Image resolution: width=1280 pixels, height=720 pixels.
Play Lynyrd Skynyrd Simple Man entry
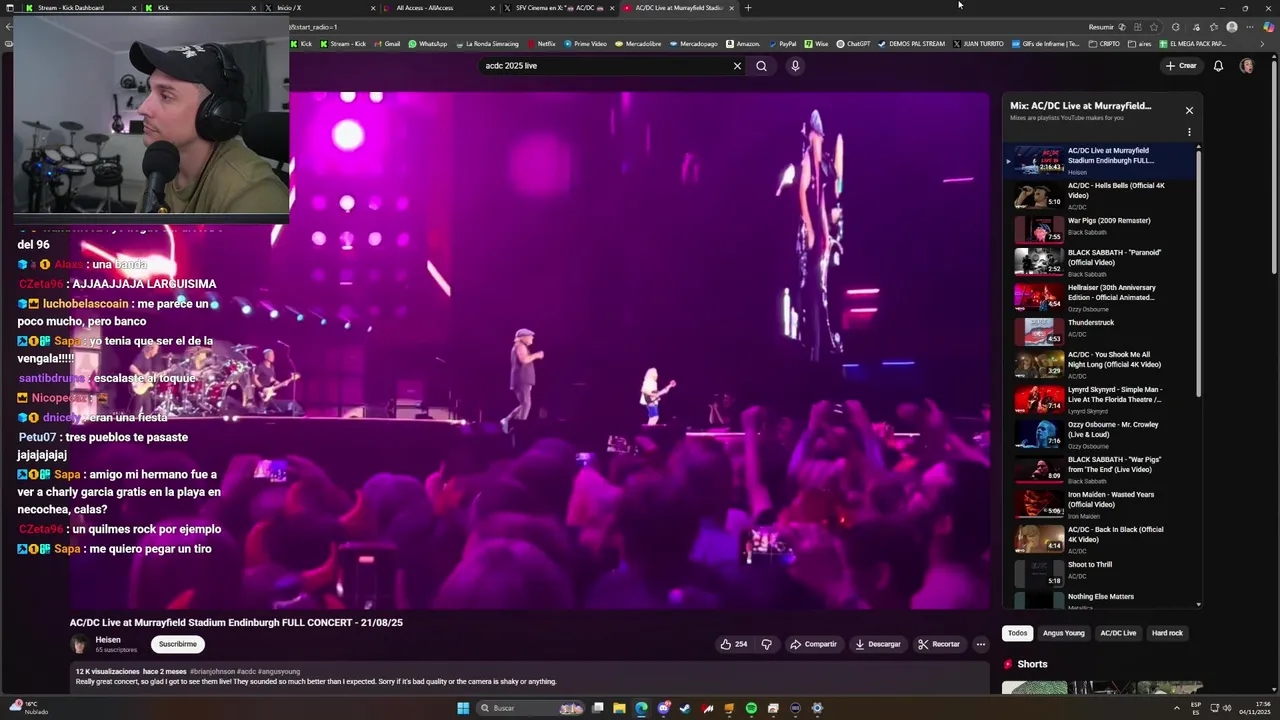(1100, 399)
